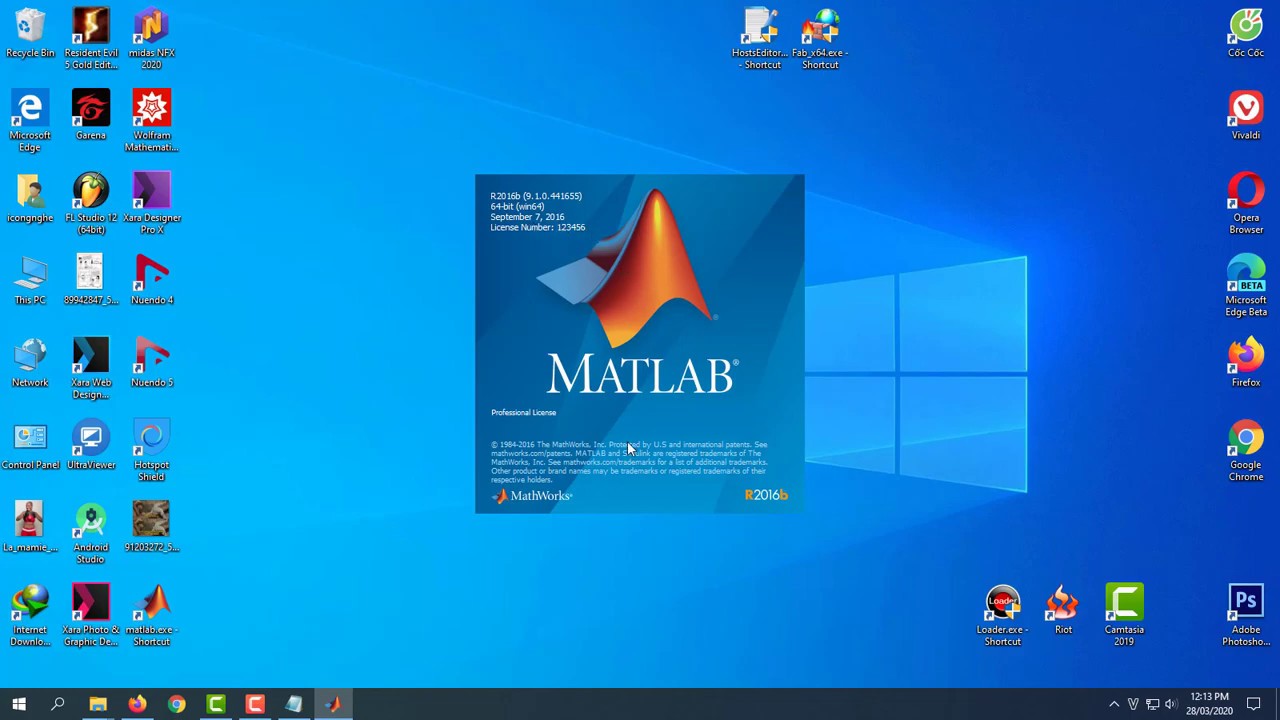Switch to Chrome in taskbar
The width and height of the screenshot is (1280, 720).
176,704
